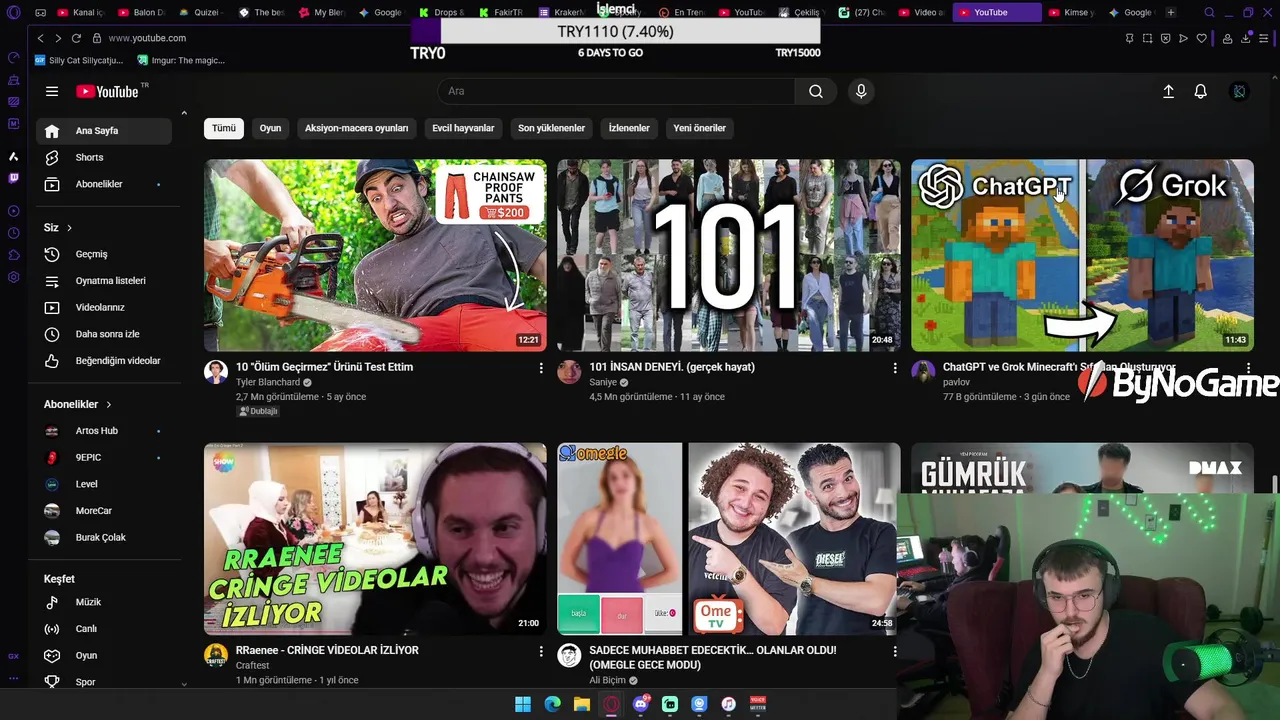Open Tyler Blanchard channel name link
This screenshot has height=720, width=1280.
click(268, 382)
